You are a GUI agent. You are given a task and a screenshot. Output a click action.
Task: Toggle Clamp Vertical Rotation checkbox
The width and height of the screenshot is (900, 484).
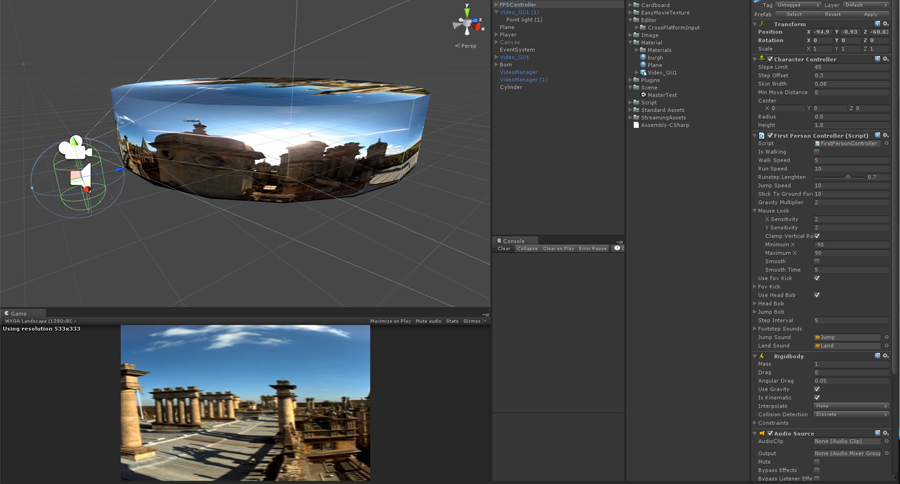click(x=817, y=236)
